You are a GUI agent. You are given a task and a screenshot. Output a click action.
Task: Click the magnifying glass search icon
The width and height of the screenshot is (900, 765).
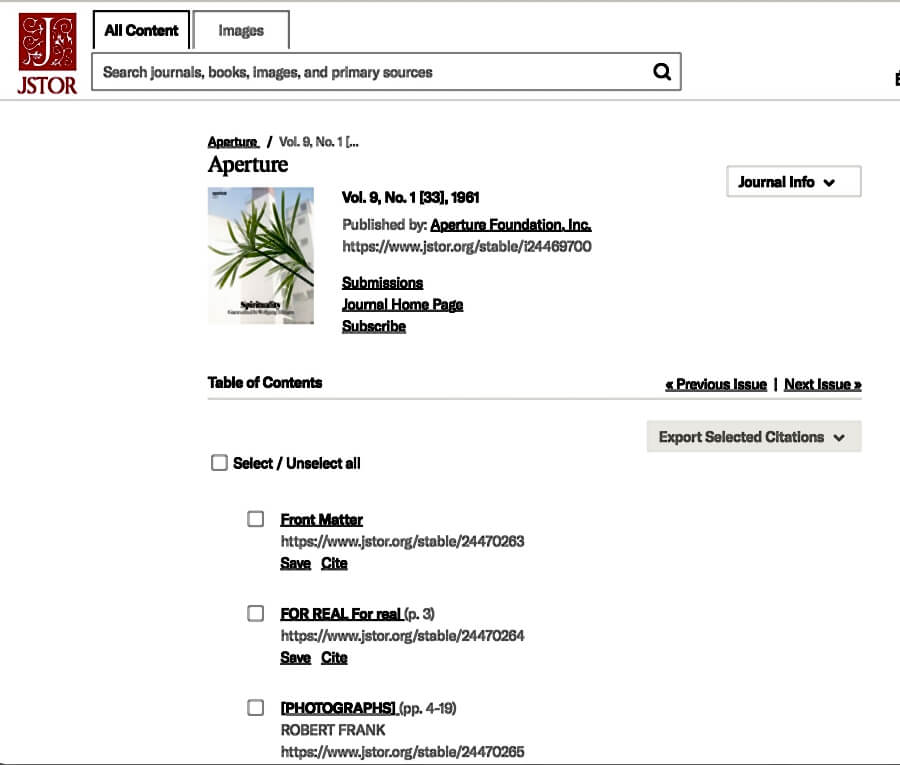coord(662,72)
